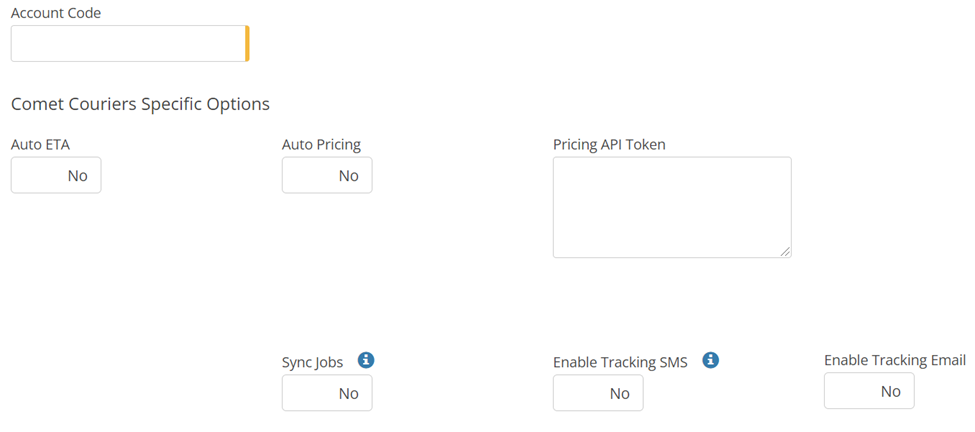The image size is (975, 432).
Task: Click the Account Code label
Action: tap(55, 13)
